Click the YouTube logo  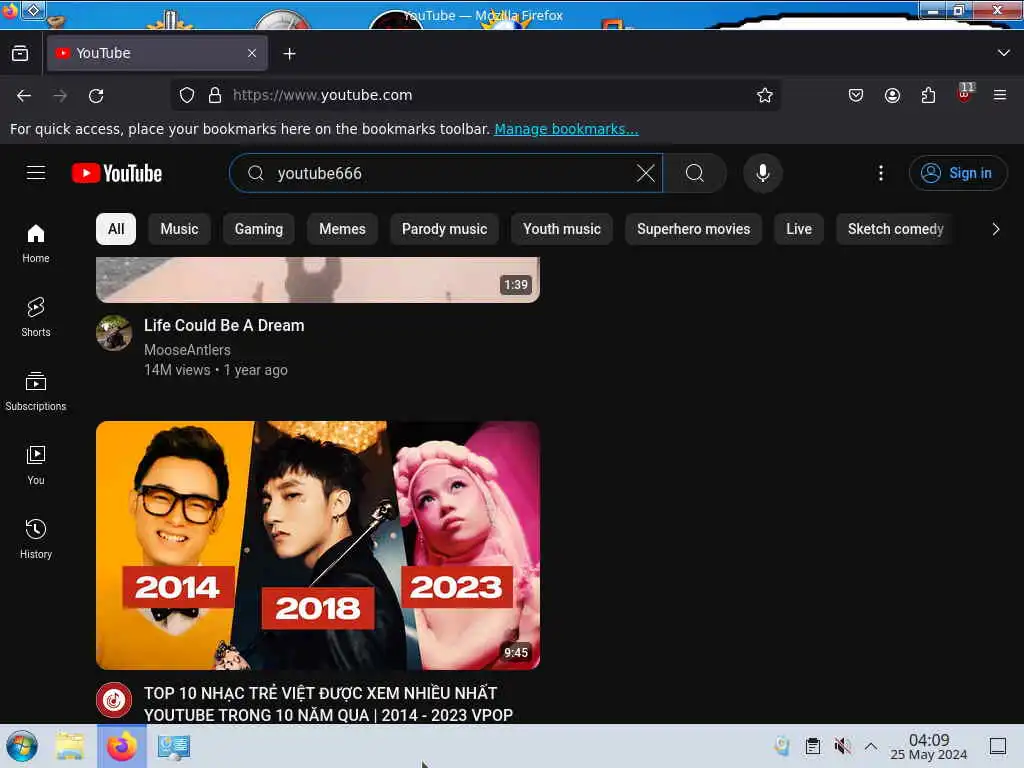[117, 173]
